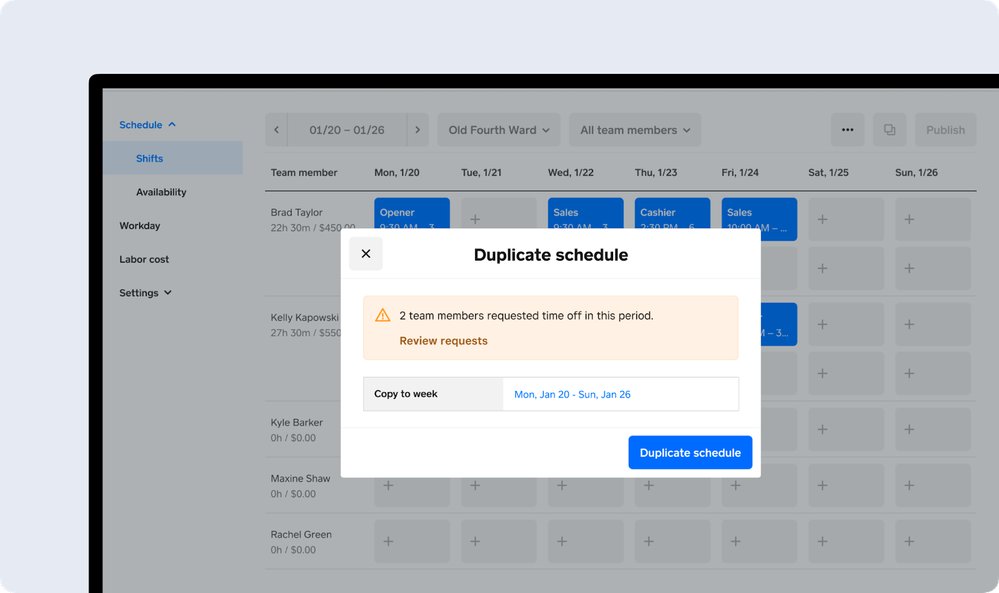Click the duplicate schedule copy icon
This screenshot has width=999, height=593.
click(889, 130)
